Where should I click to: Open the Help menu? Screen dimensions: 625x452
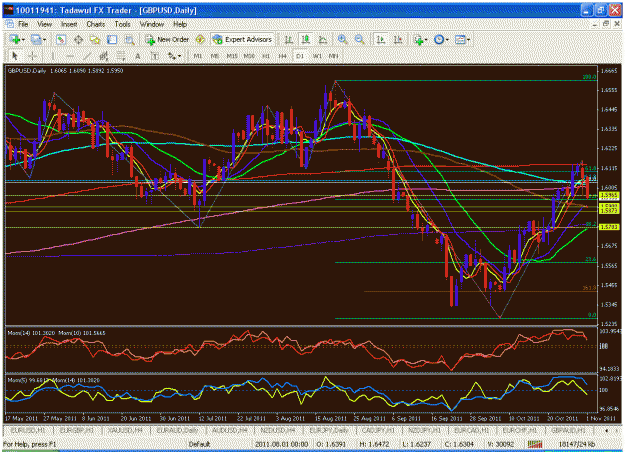180,24
